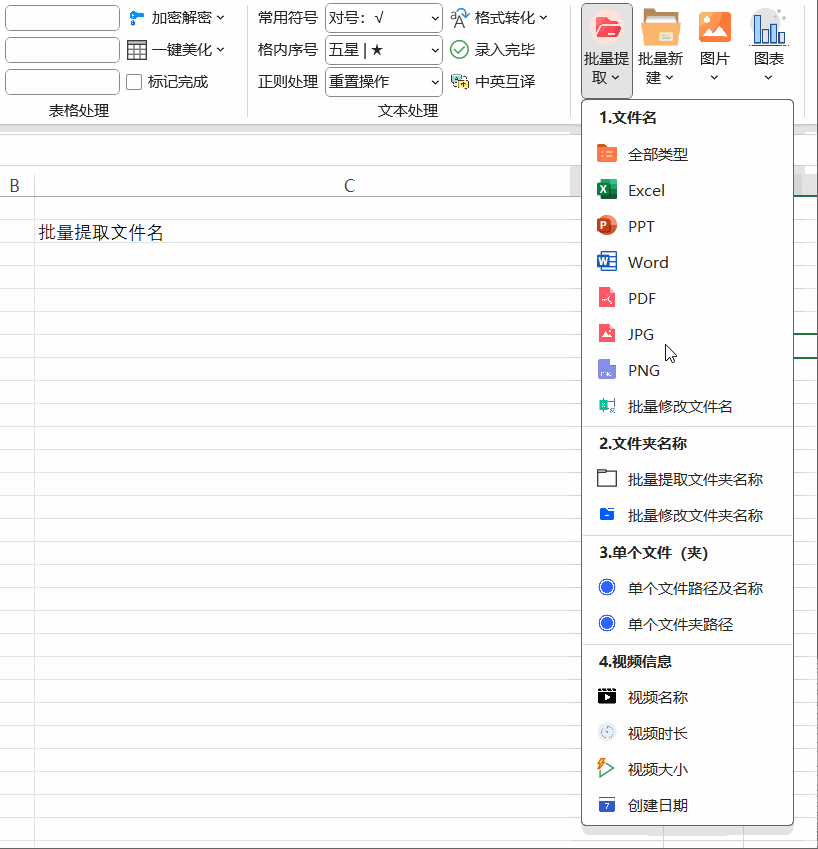Click the 批量修改文件名 rename icon
This screenshot has width=818, height=849.
click(x=606, y=406)
